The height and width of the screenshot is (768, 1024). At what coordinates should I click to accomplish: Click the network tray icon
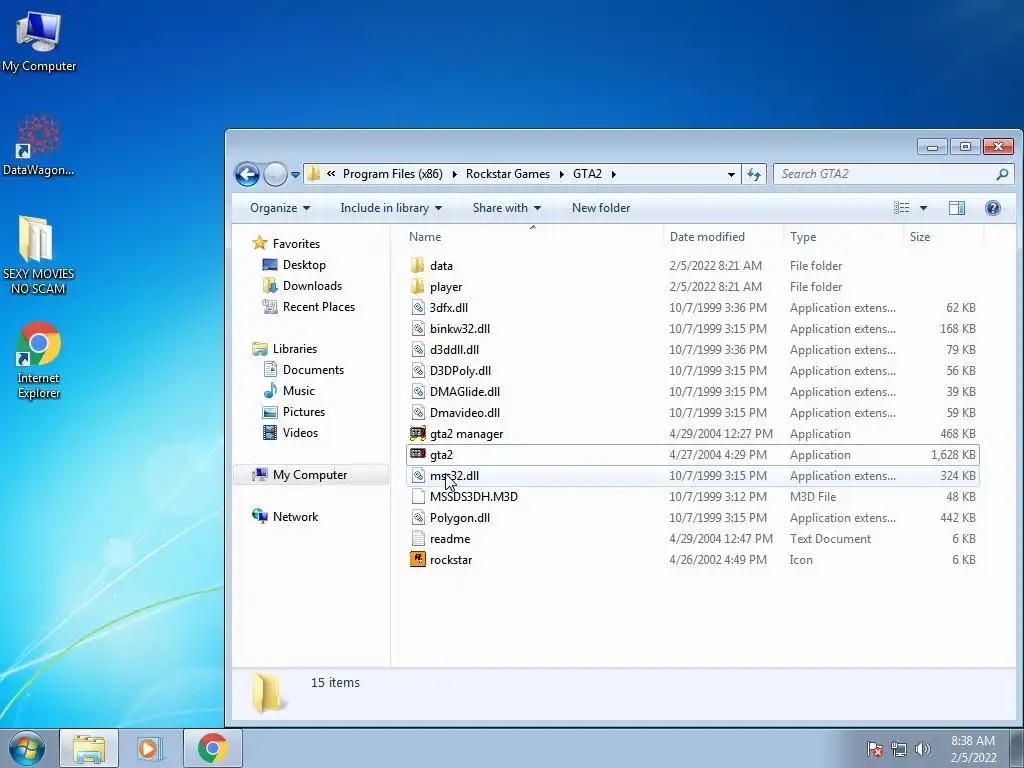[899, 749]
